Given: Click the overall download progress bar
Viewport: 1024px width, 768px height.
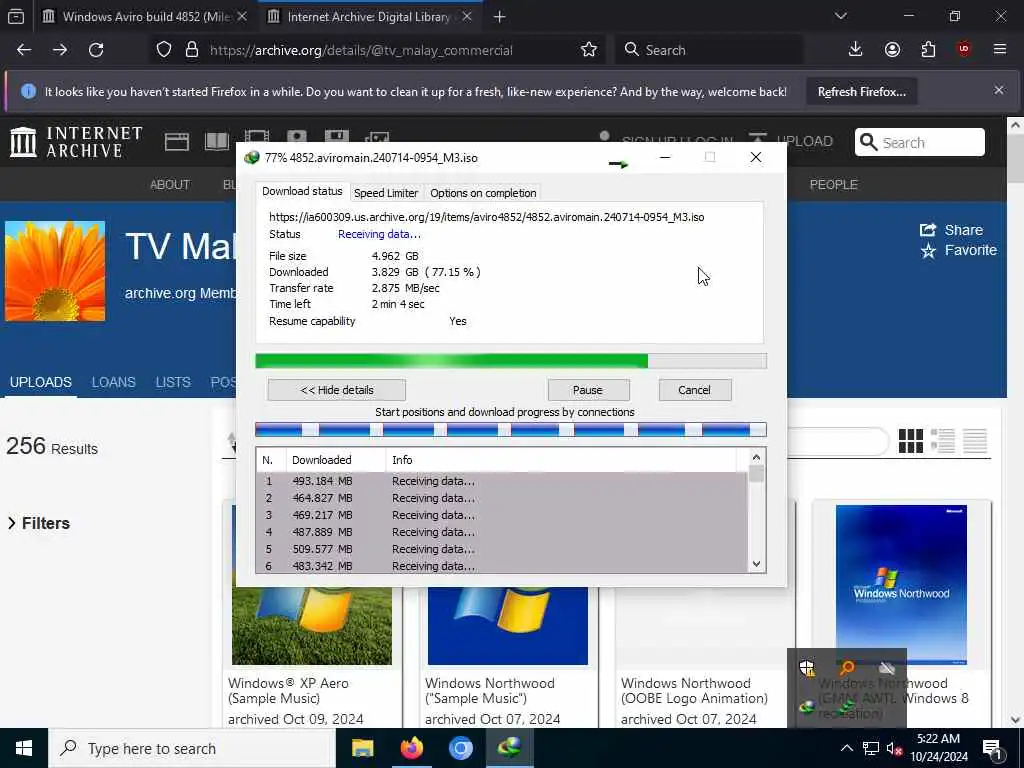Looking at the screenshot, I should click(x=511, y=361).
